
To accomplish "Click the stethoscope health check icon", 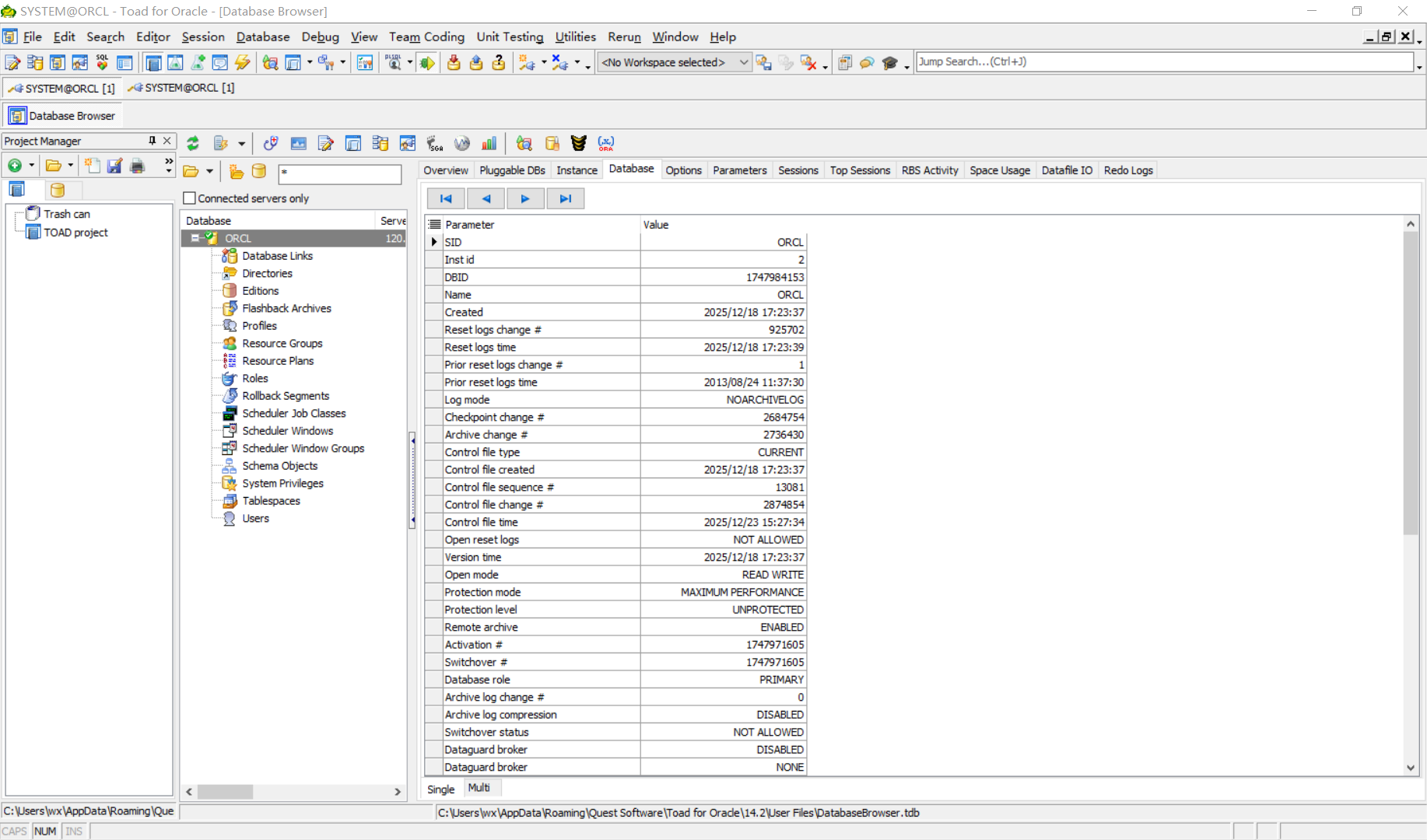I will 271,143.
